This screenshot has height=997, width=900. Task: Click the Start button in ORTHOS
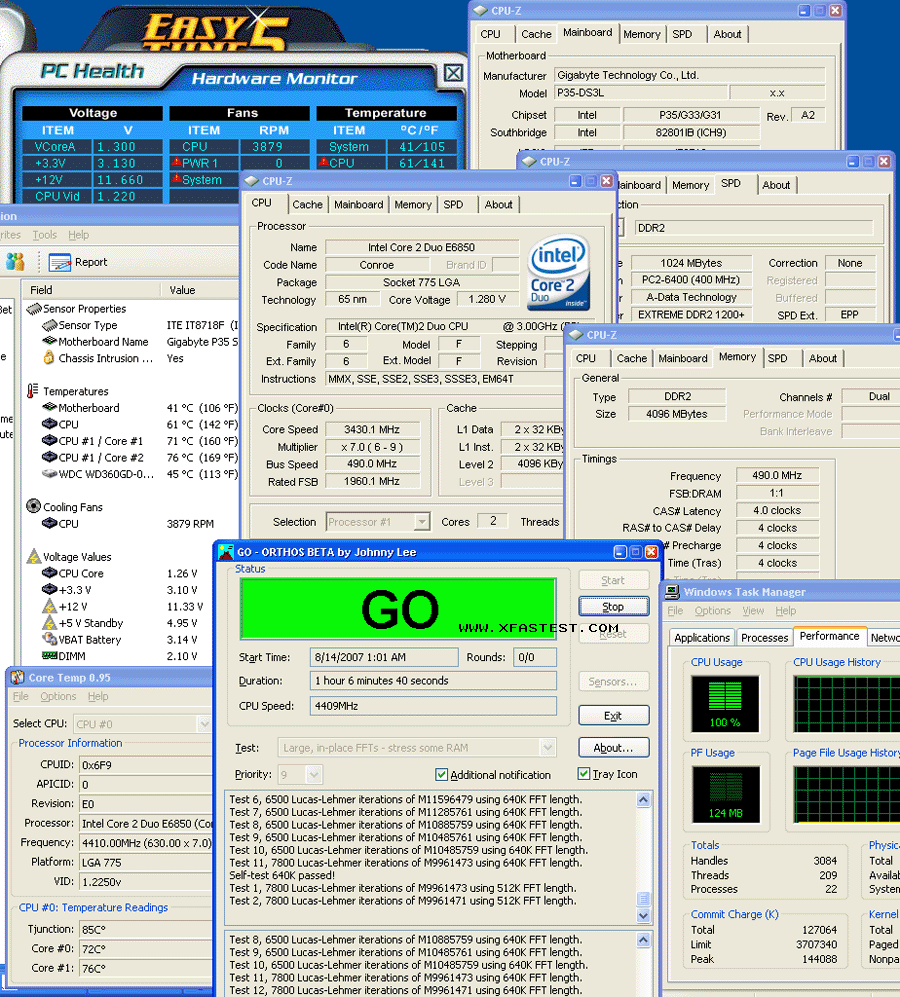(614, 580)
